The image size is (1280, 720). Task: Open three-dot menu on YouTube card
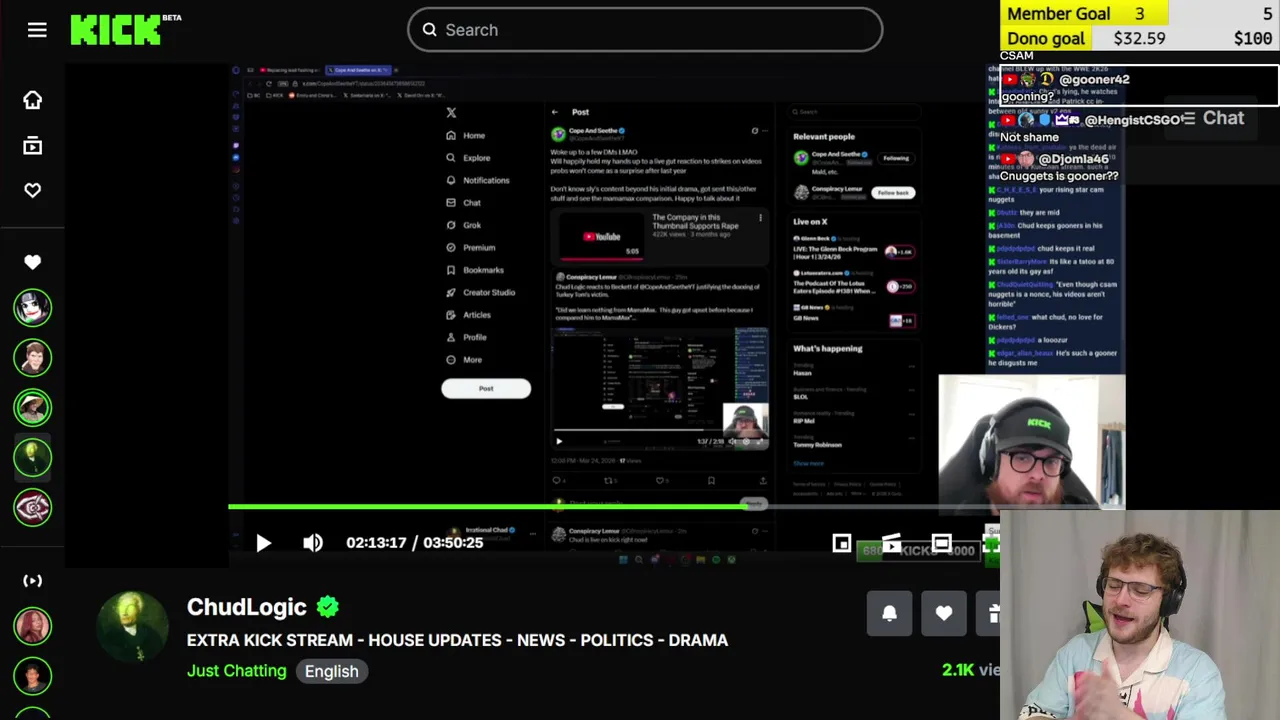[760, 218]
